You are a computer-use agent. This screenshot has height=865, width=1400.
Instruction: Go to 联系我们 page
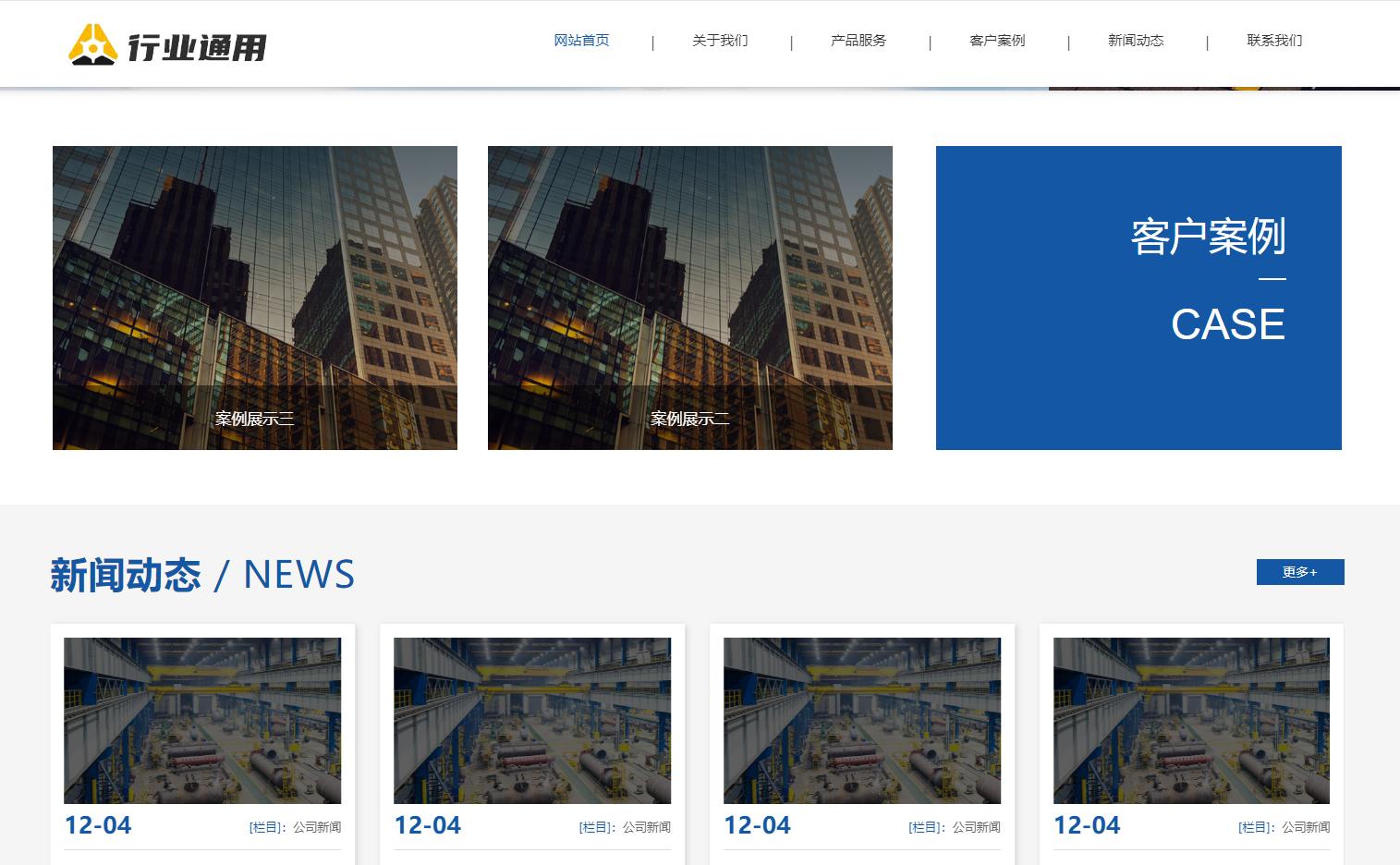click(x=1274, y=41)
